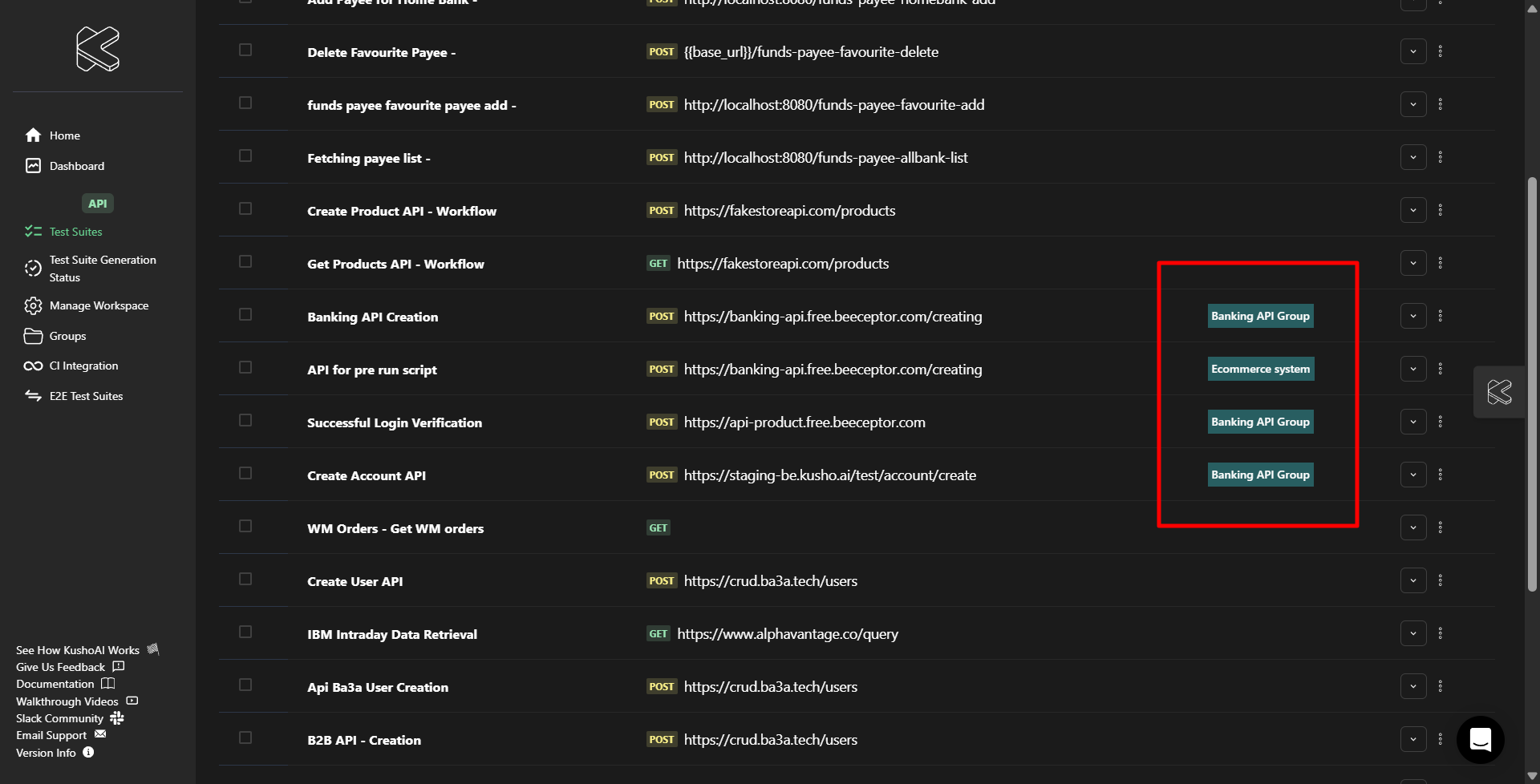
Task: Open three-dot menu for Banking API Creation
Action: tap(1440, 316)
